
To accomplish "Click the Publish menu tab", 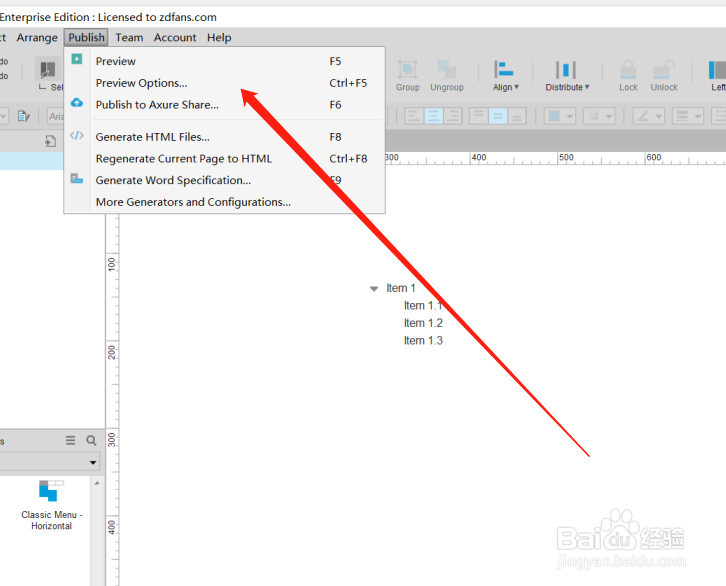I will pyautogui.click(x=86, y=37).
